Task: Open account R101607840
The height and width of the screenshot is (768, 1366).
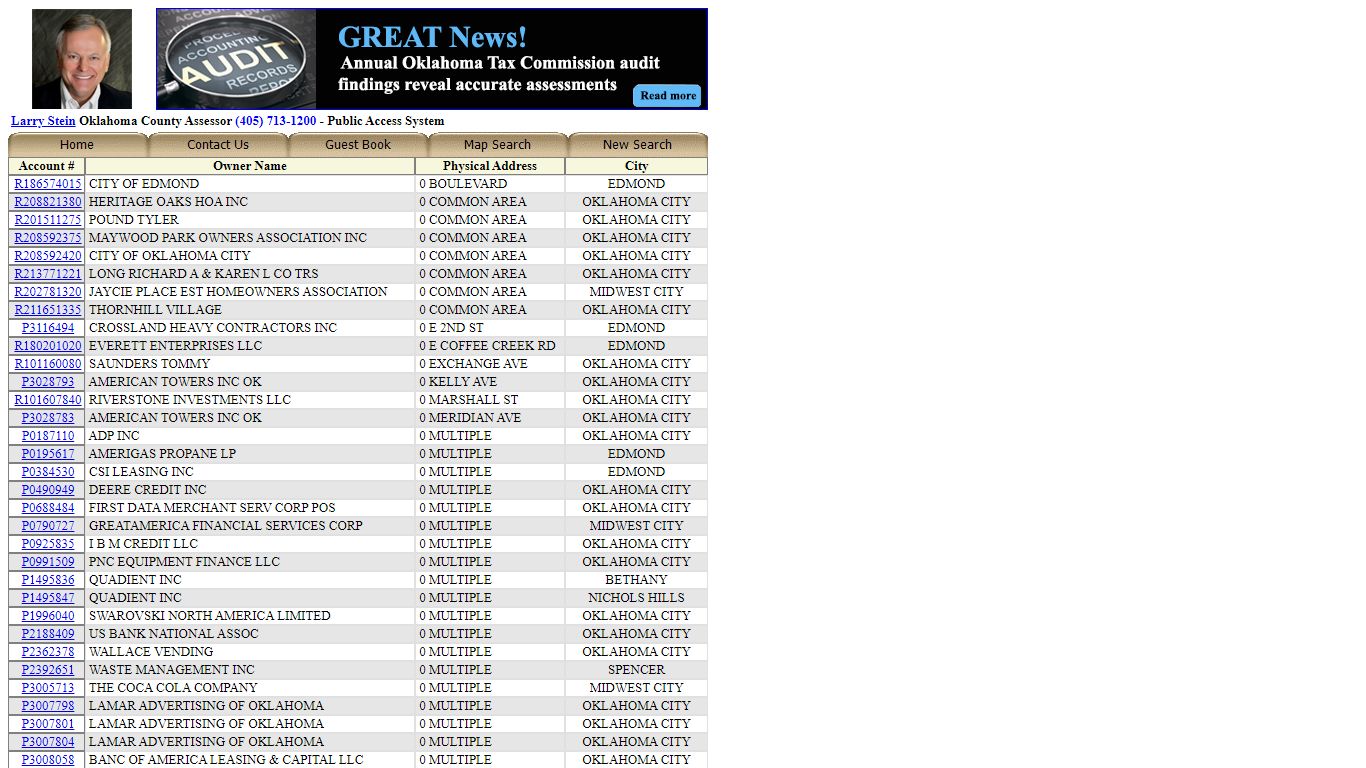Action: coord(48,400)
